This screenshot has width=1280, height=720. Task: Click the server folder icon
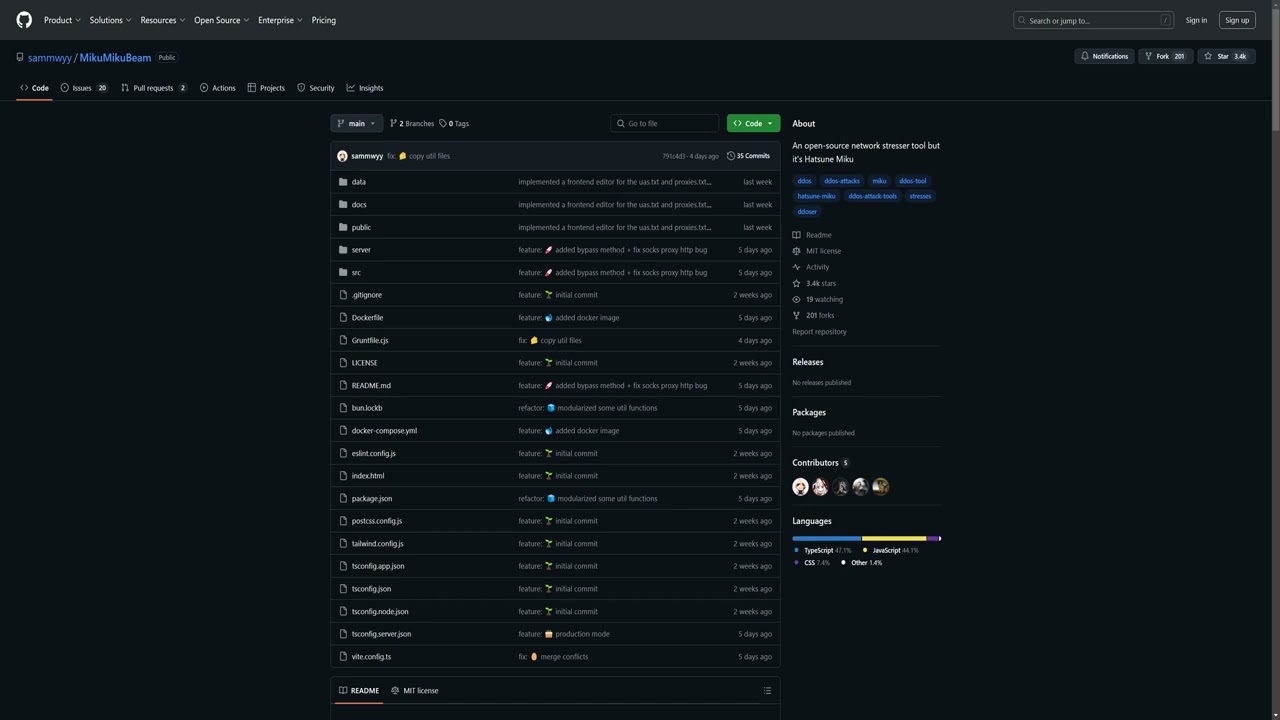(343, 250)
